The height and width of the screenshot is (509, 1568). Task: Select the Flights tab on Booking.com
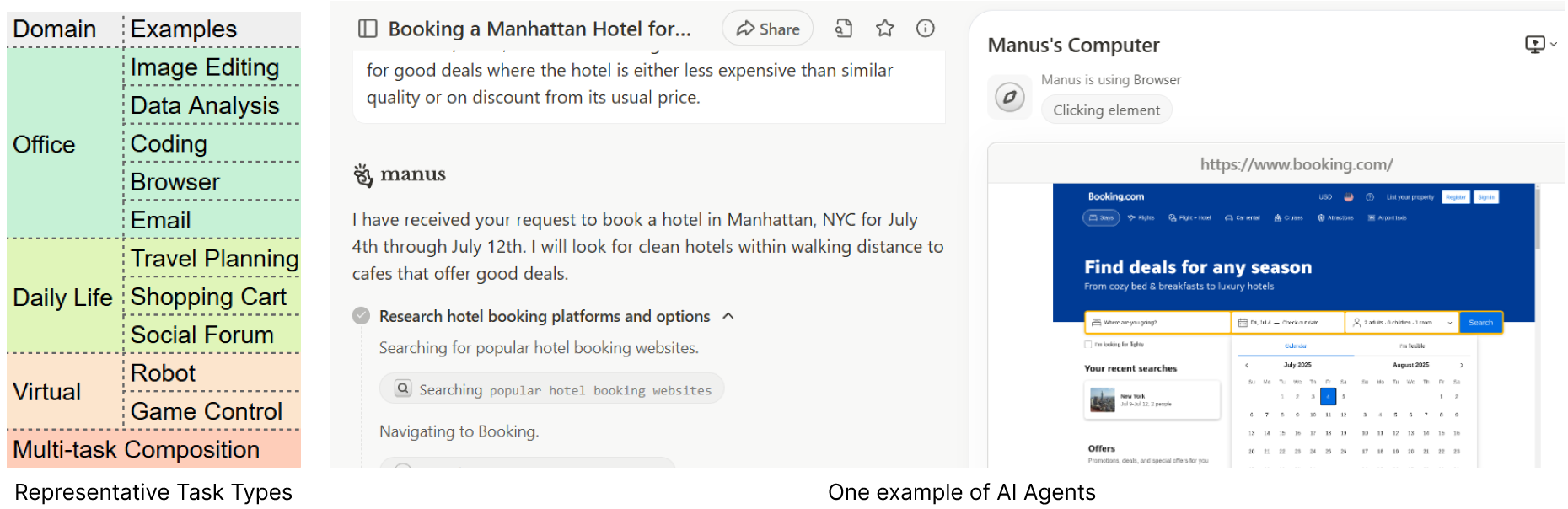pyautogui.click(x=1141, y=217)
